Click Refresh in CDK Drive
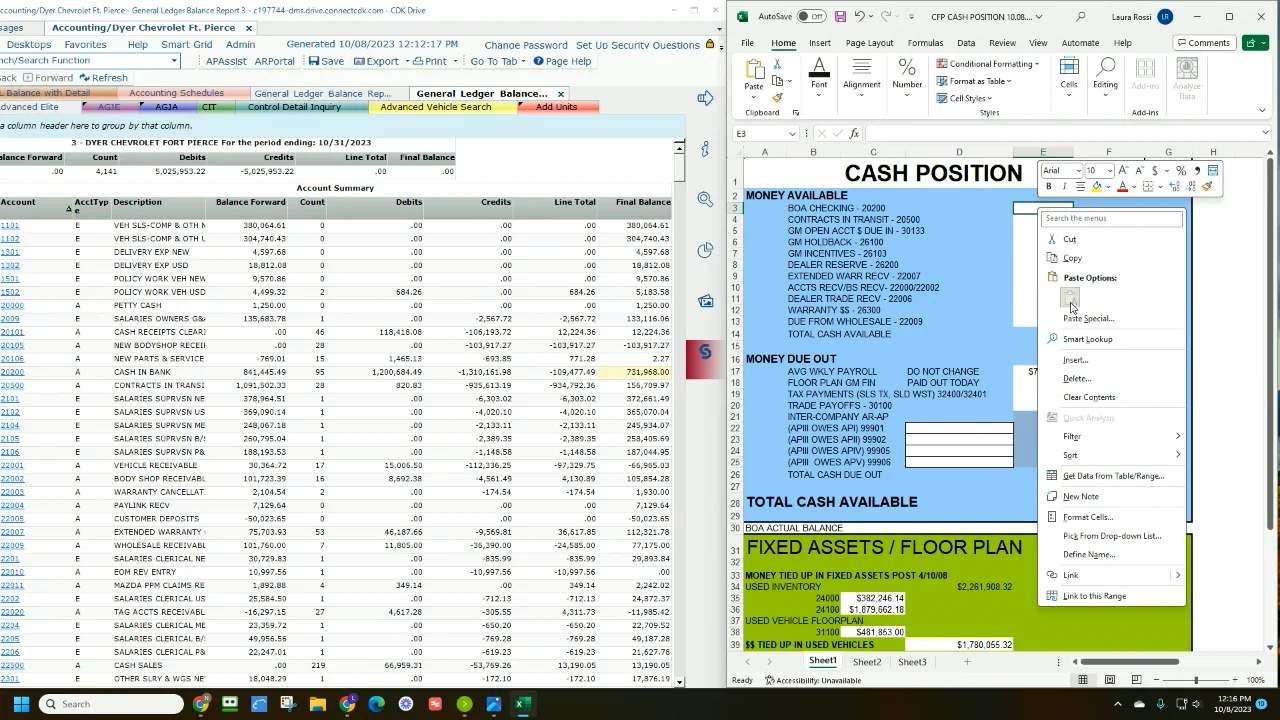This screenshot has height=720, width=1280. [x=103, y=77]
